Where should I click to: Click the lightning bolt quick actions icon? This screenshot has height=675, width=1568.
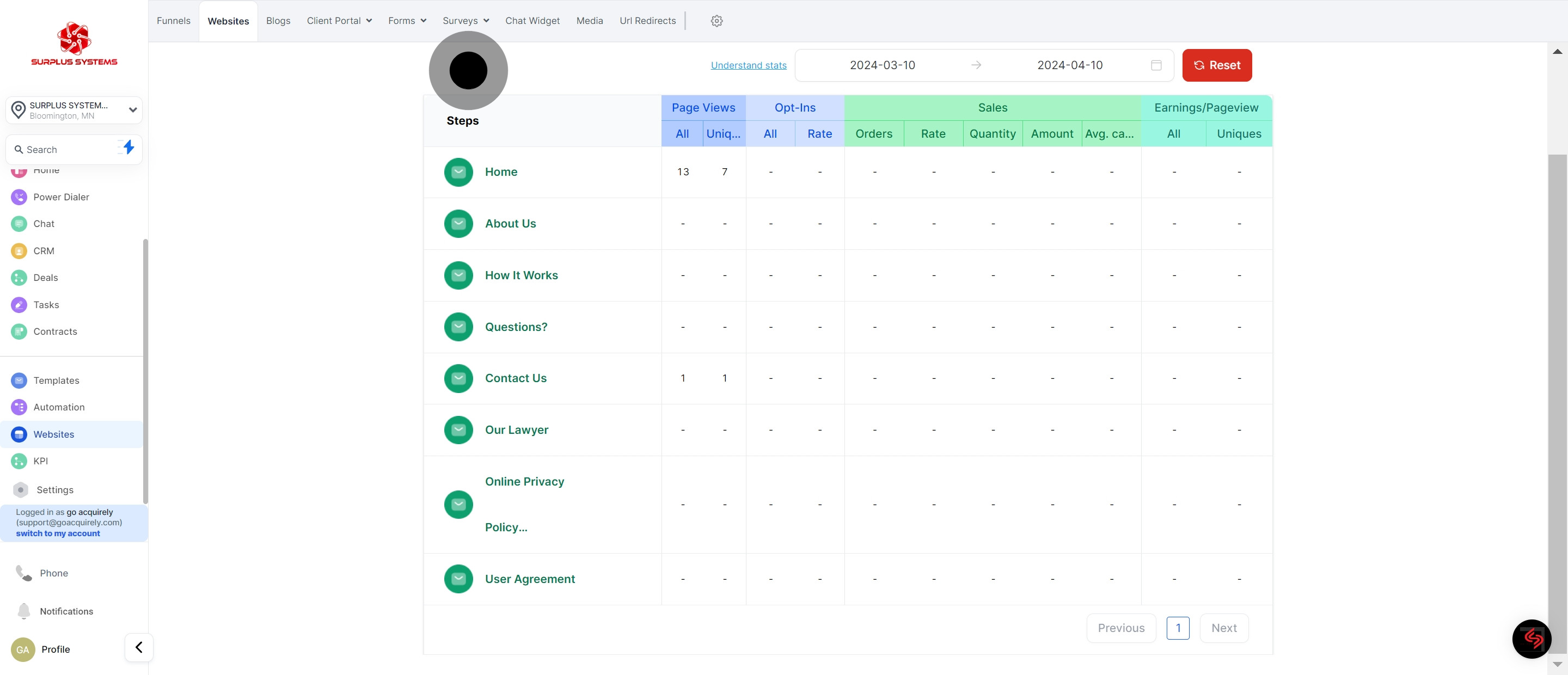(128, 148)
